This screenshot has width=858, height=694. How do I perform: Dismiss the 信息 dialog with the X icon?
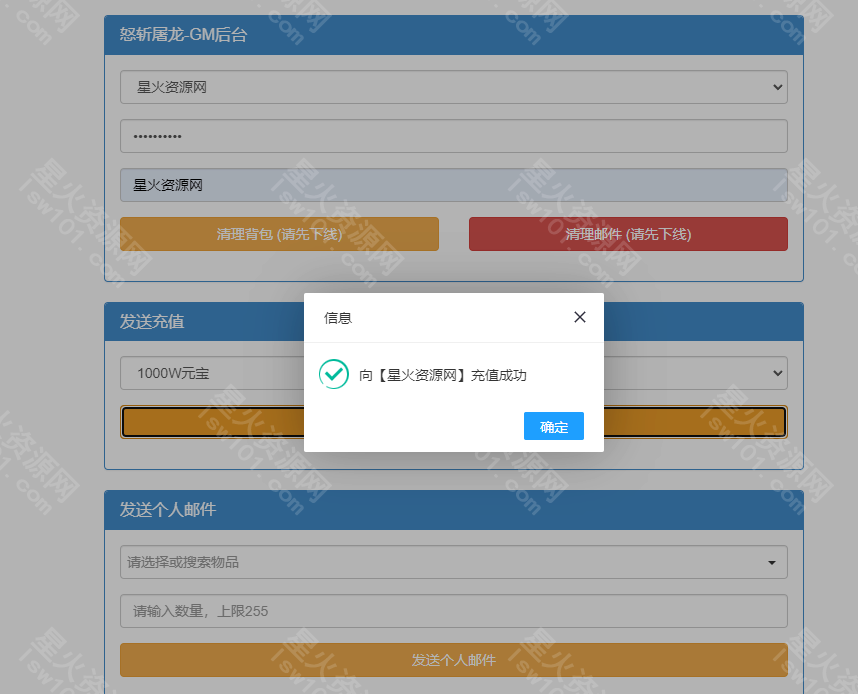click(579, 316)
